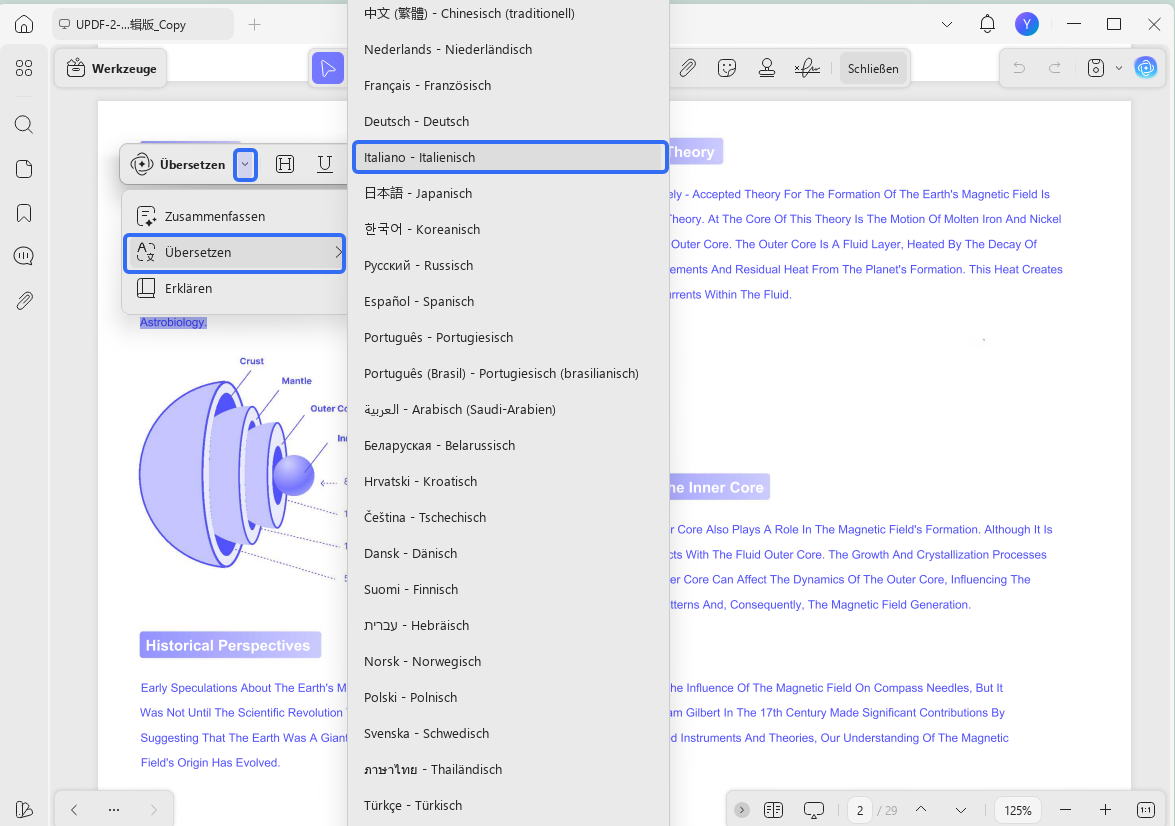Viewport: 1175px width, 826px height.
Task: Open the Übersetzen submenu entry
Action: [235, 253]
